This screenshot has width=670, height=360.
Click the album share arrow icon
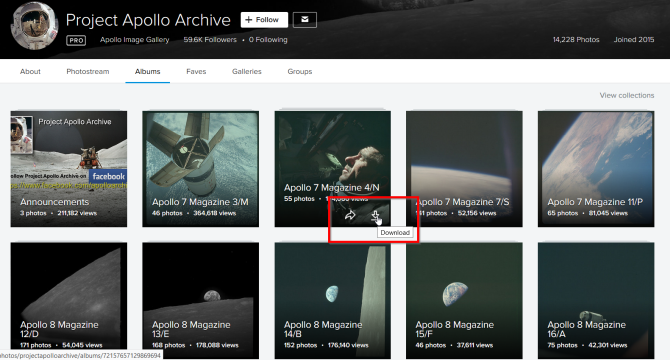350,215
